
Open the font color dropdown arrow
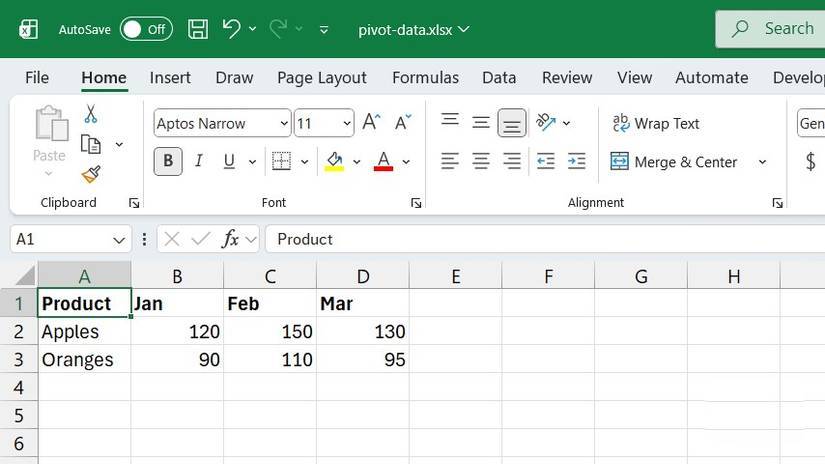tap(406, 162)
